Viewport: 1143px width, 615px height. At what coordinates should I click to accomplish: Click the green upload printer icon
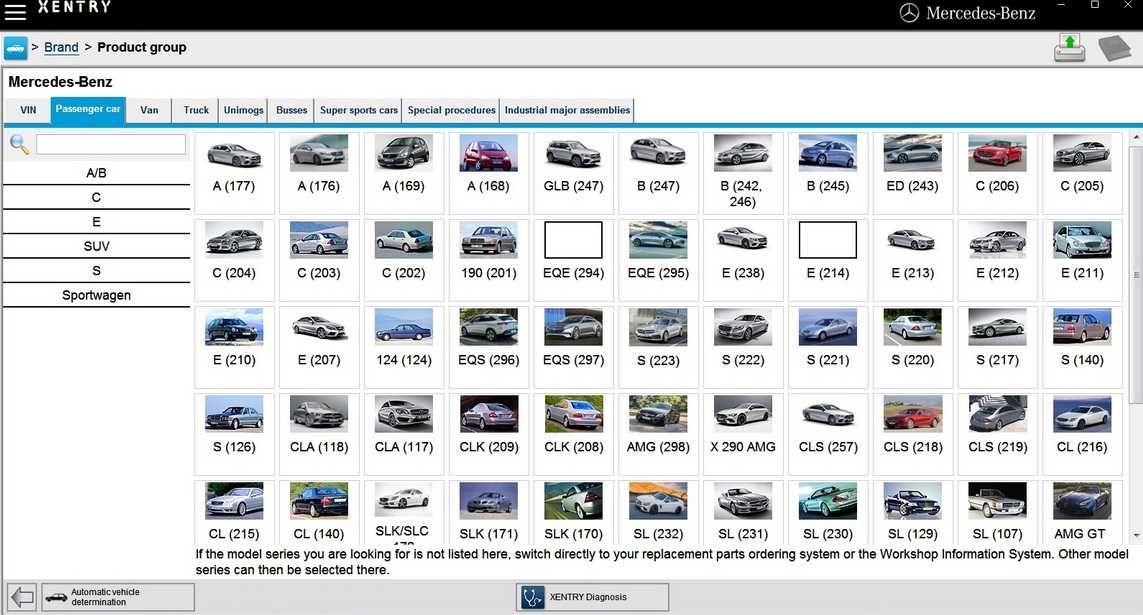pos(1069,48)
